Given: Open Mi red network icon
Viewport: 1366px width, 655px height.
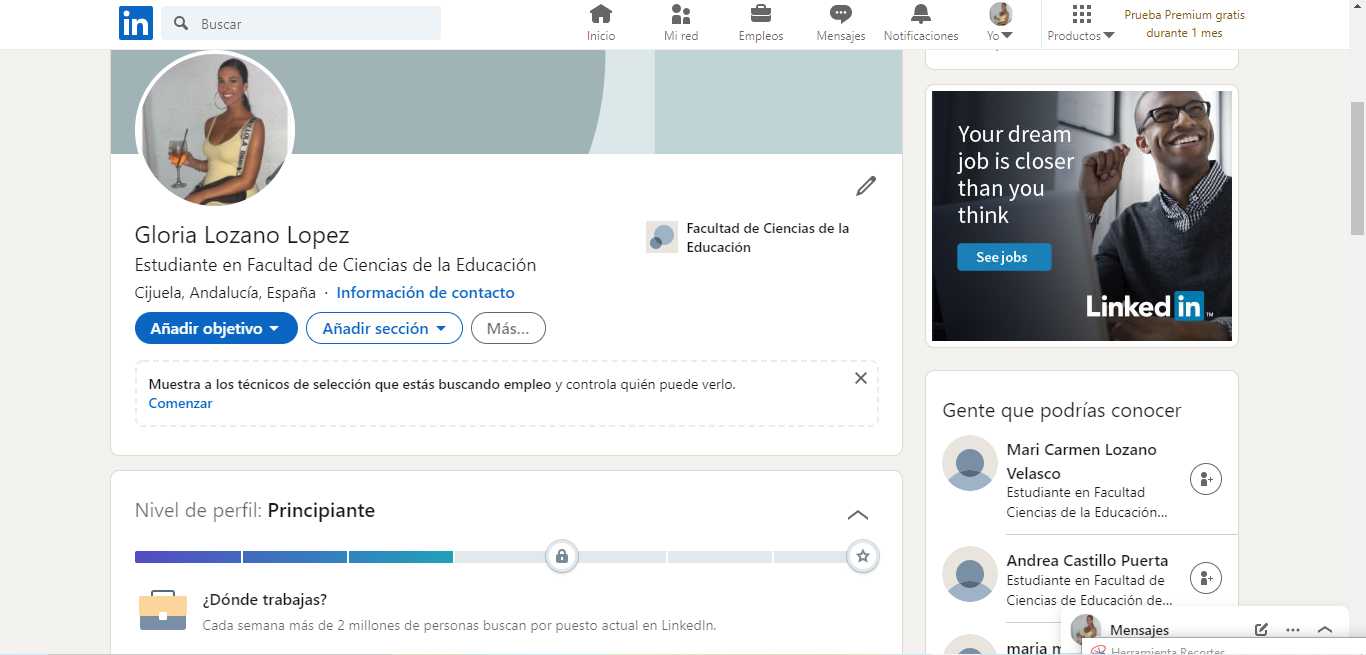Looking at the screenshot, I should click(x=681, y=14).
